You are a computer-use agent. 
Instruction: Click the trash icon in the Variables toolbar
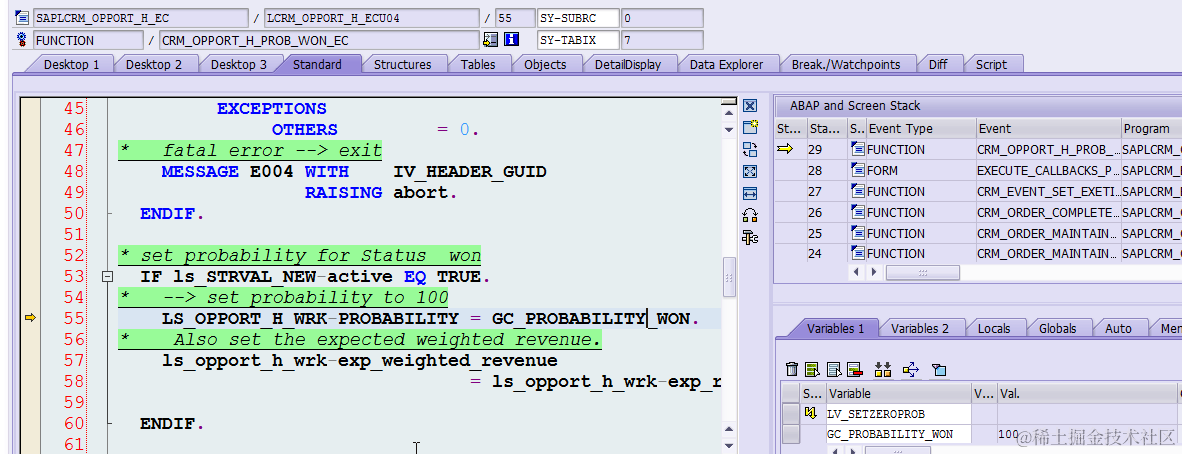[x=792, y=370]
